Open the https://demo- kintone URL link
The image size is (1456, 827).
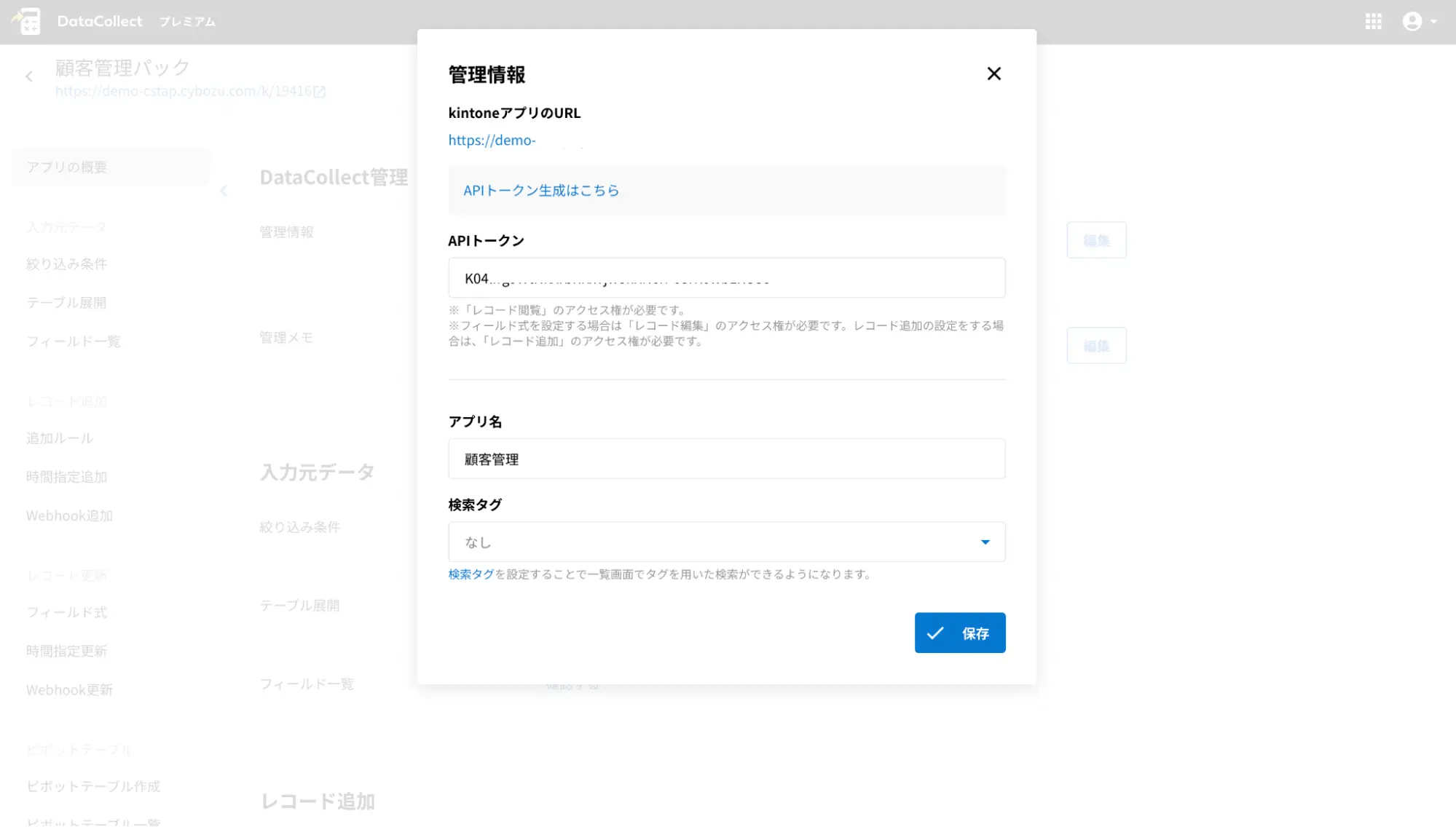point(492,140)
